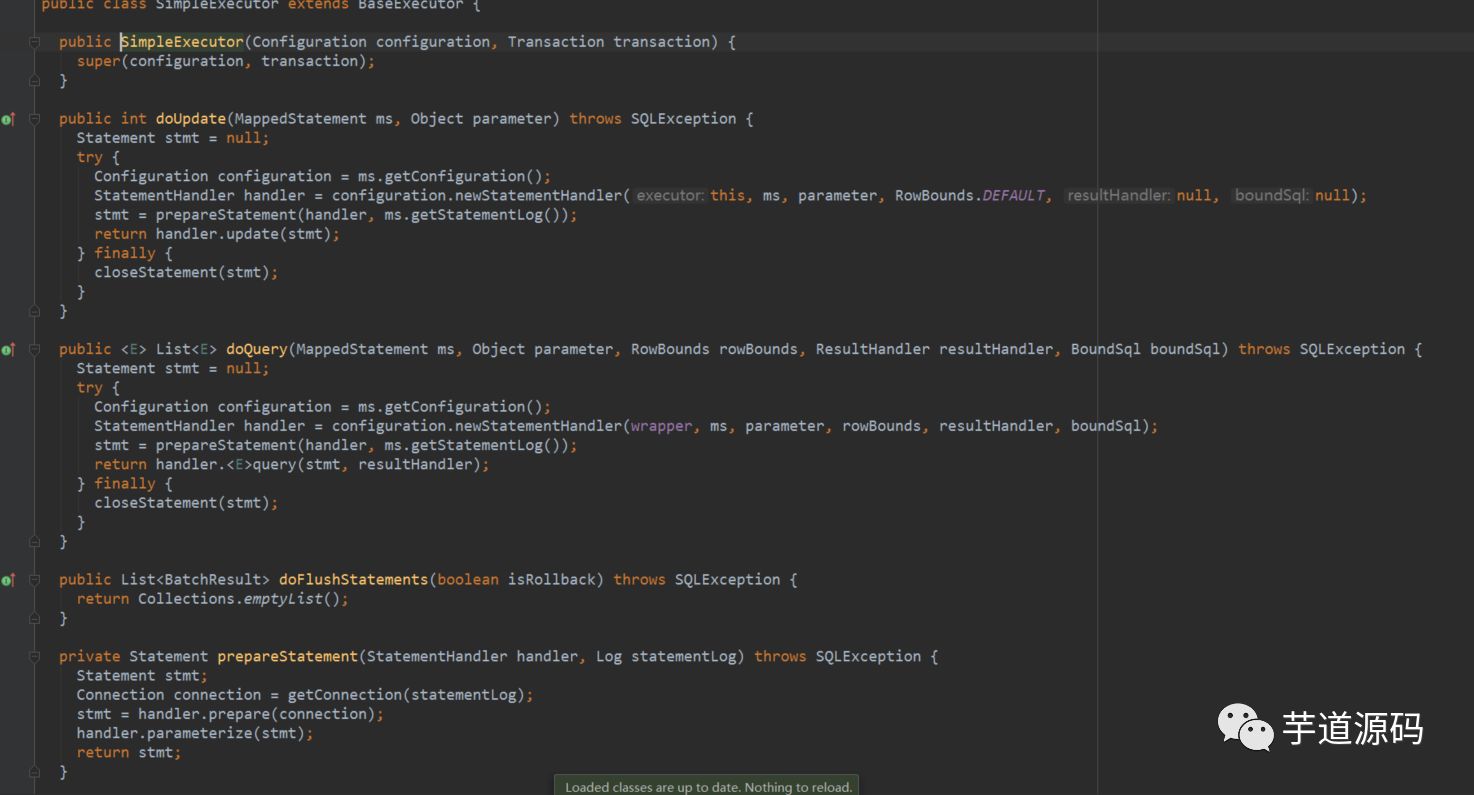Click 'Object parameter' in doUpdate signature

[x=481, y=119]
